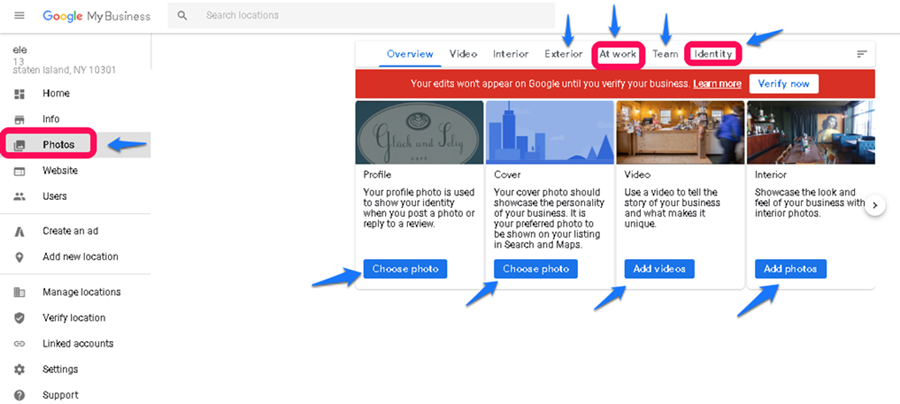Open the Video card thumbnail

tap(680, 133)
